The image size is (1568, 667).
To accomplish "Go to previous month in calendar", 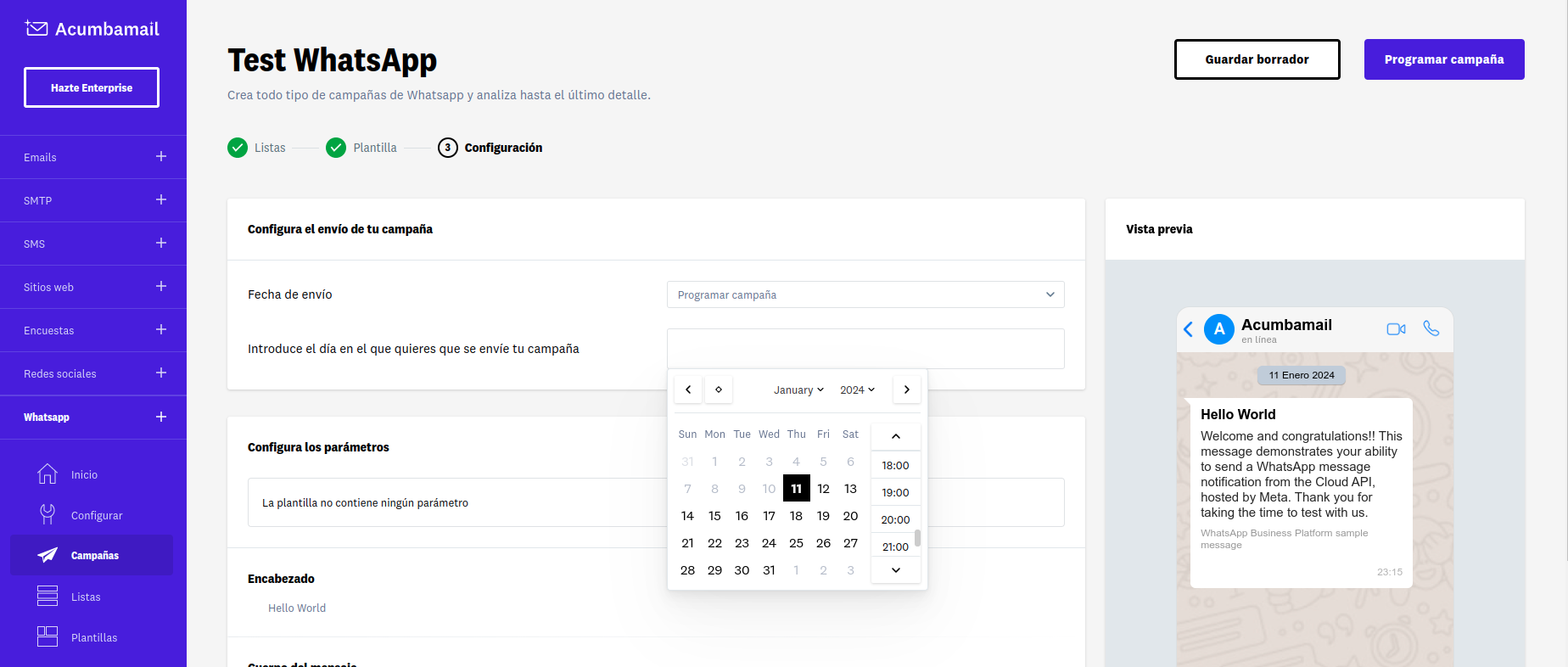I will tap(688, 390).
